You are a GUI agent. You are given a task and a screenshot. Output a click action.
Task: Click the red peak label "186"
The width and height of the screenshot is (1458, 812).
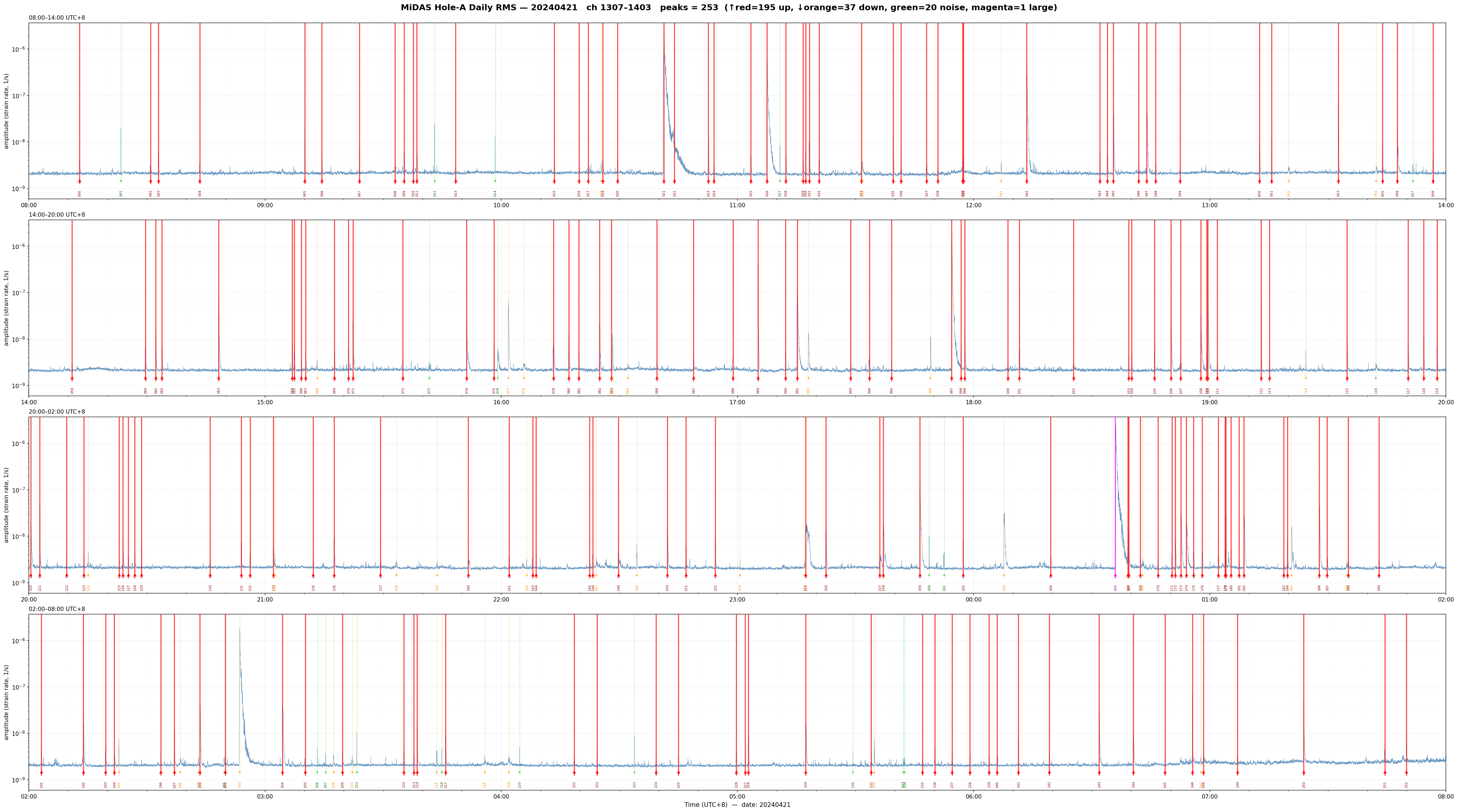[1319, 588]
